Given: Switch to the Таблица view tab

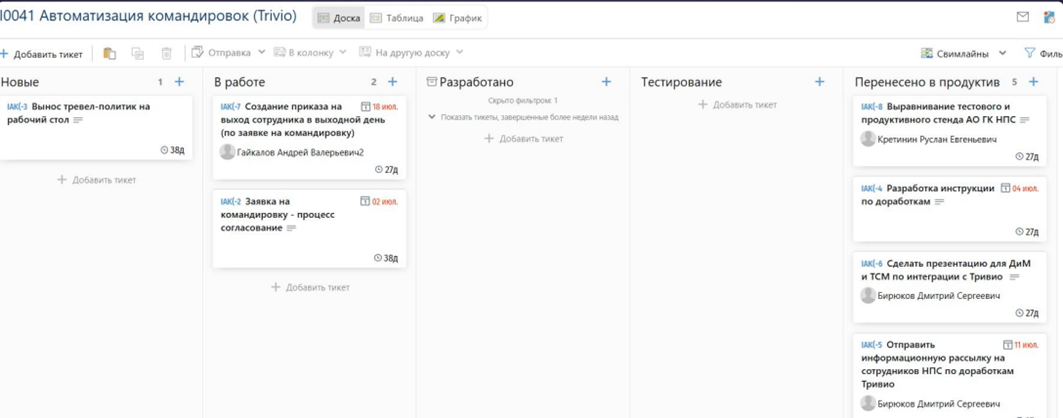Looking at the screenshot, I should click(x=397, y=18).
